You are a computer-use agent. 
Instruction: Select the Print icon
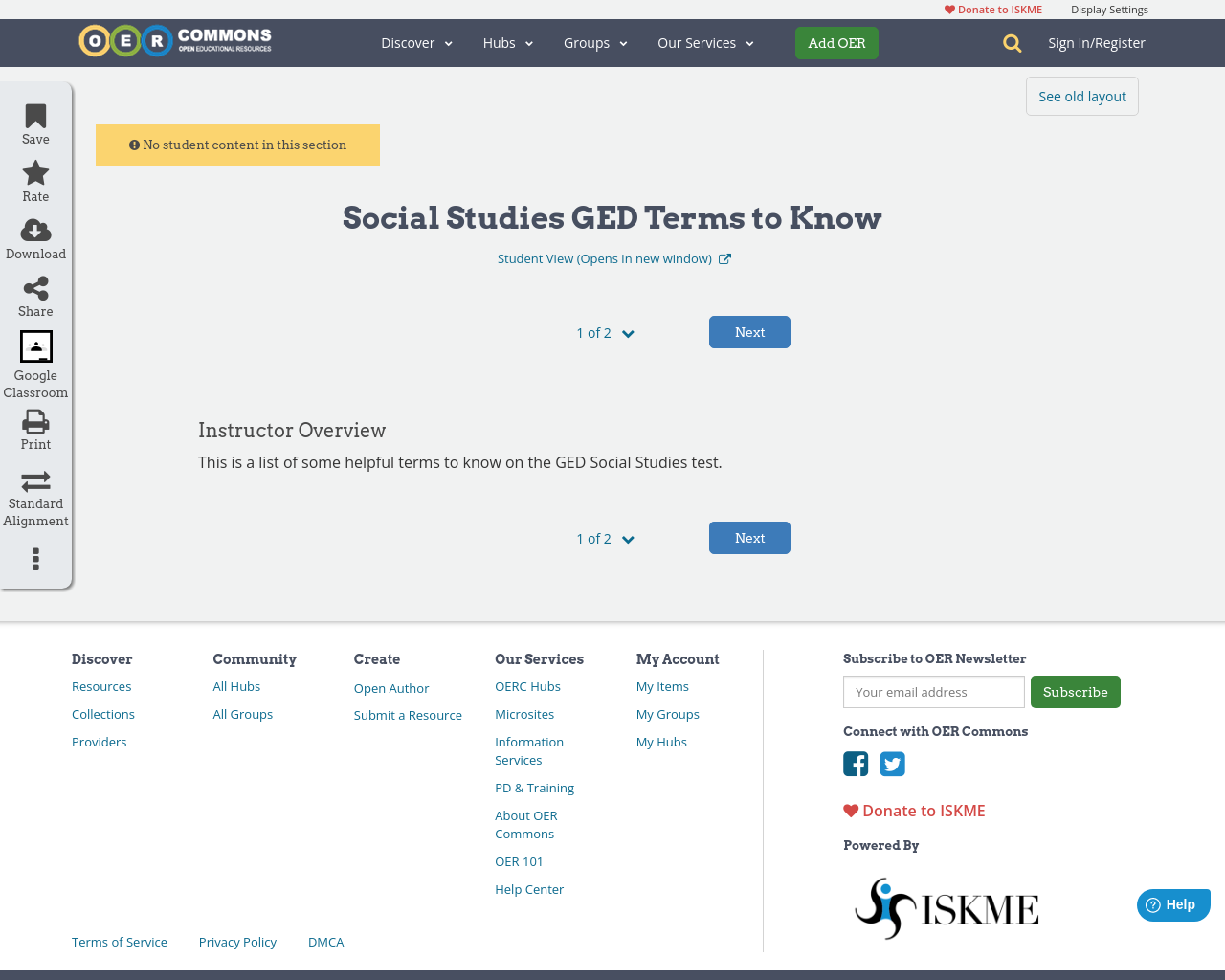[35, 421]
